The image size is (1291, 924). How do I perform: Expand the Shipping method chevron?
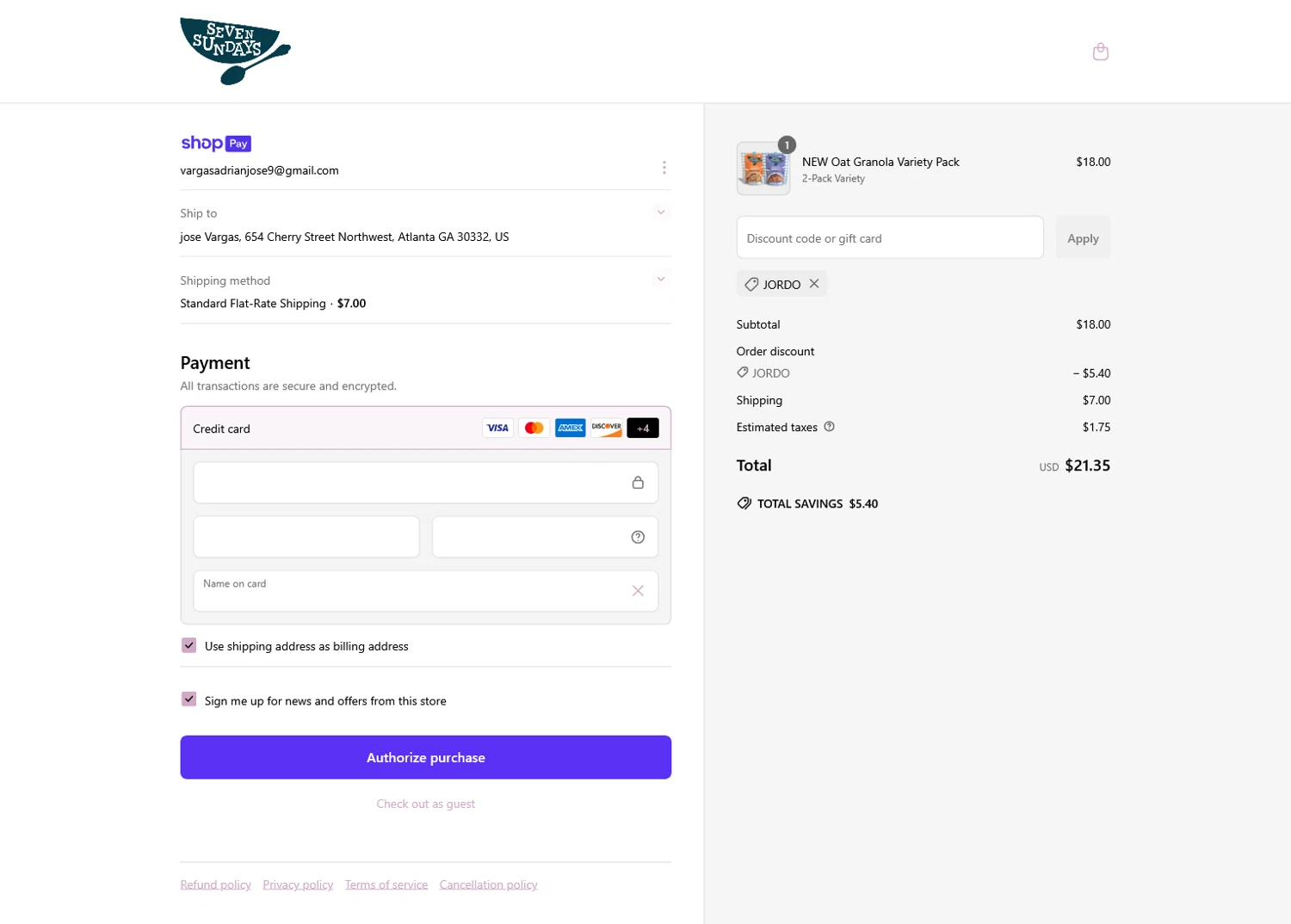click(x=661, y=280)
